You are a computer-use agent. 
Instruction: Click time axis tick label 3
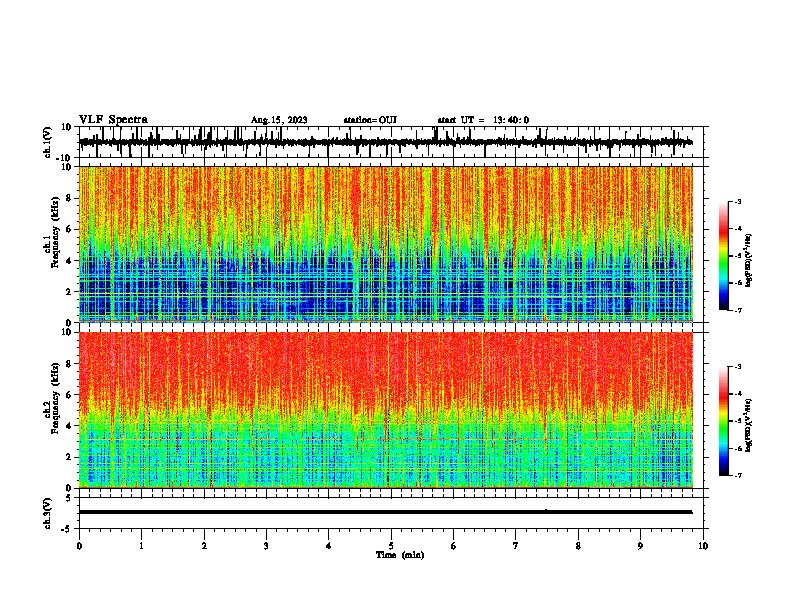[266, 546]
